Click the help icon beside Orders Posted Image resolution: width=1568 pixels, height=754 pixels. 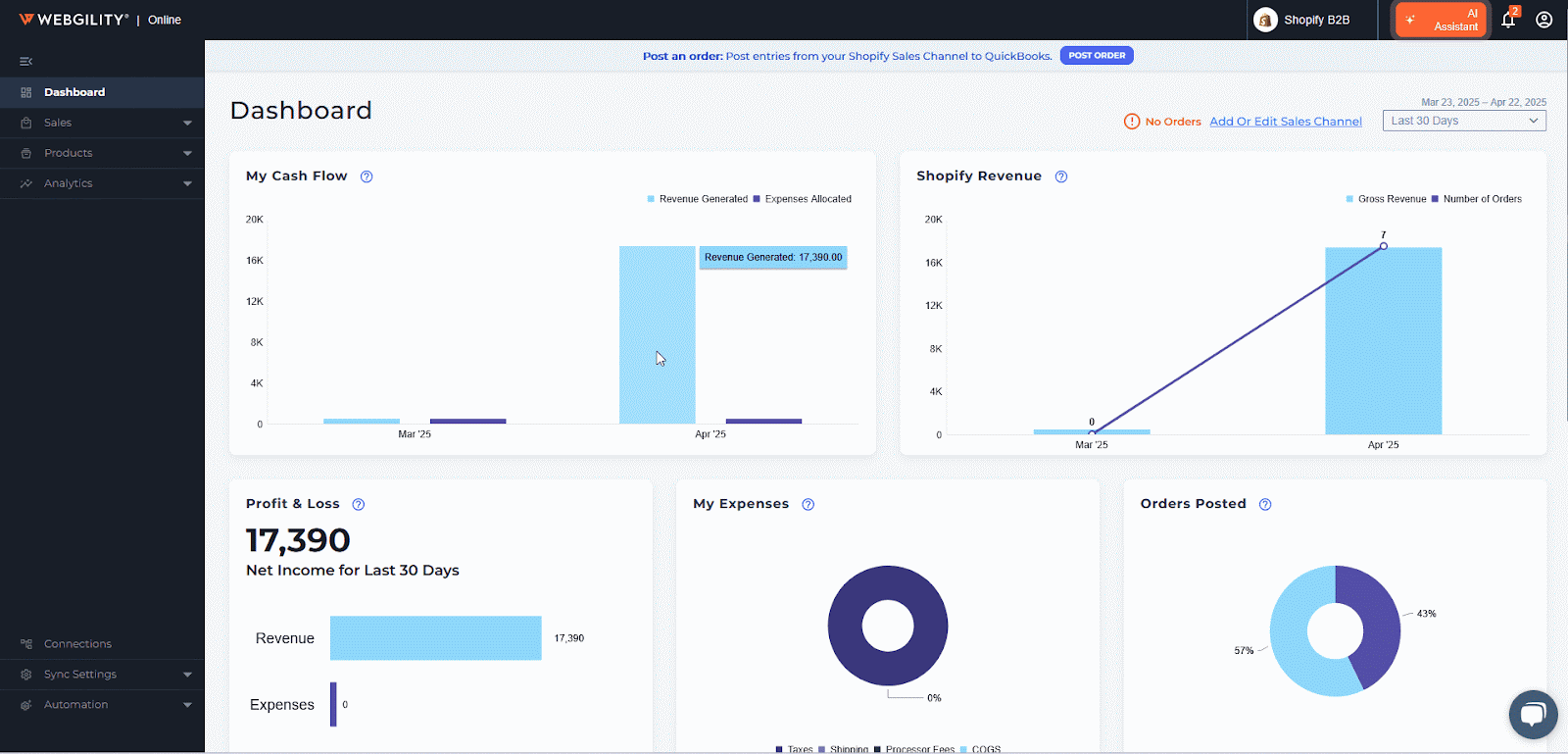1265,505
